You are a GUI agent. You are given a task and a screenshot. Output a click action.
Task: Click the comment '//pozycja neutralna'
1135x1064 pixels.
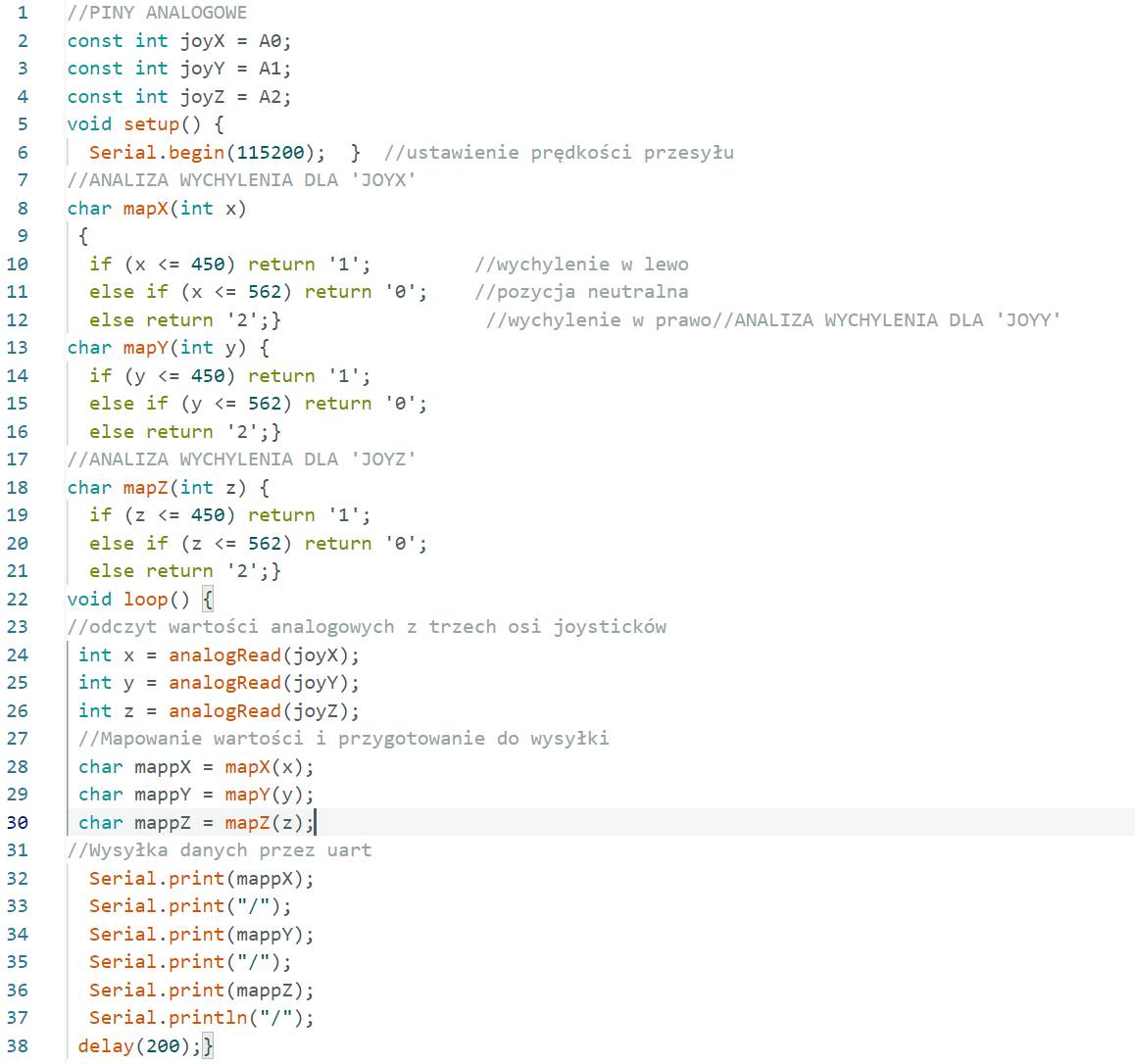tap(582, 292)
